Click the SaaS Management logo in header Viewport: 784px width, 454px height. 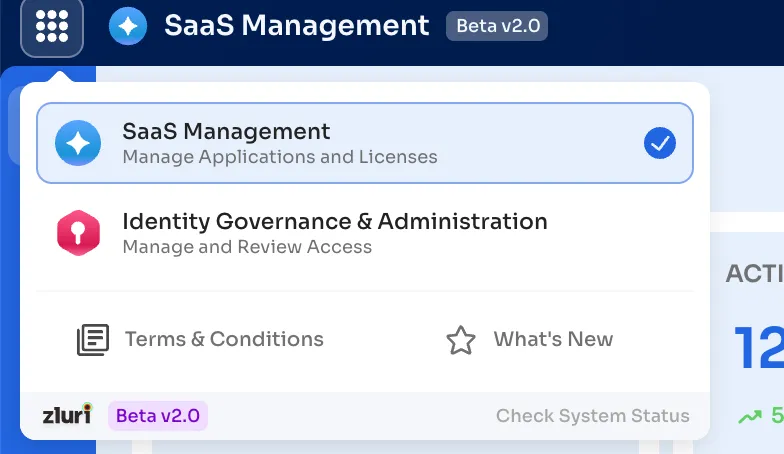coord(128,26)
